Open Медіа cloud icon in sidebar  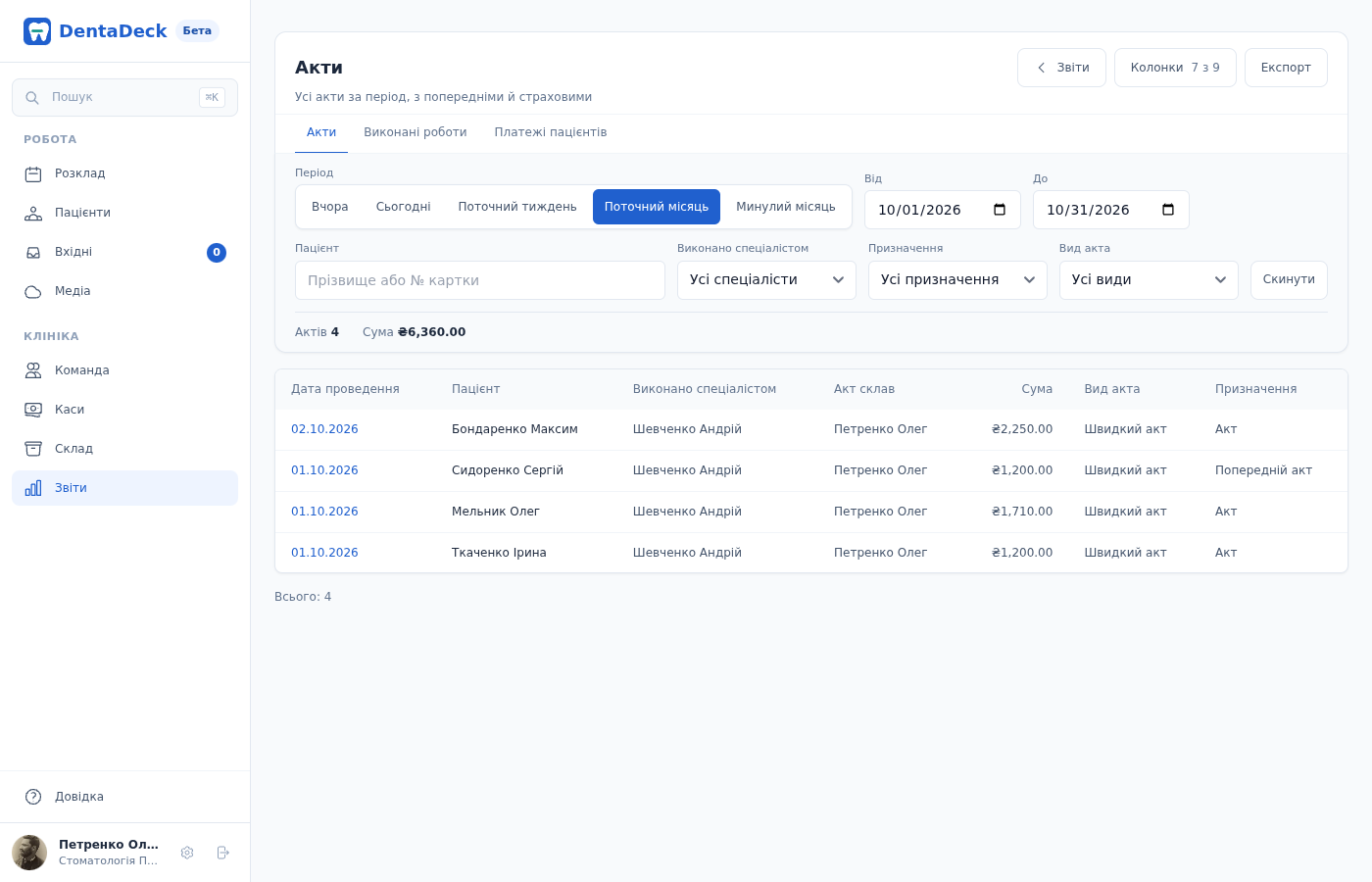(x=33, y=292)
